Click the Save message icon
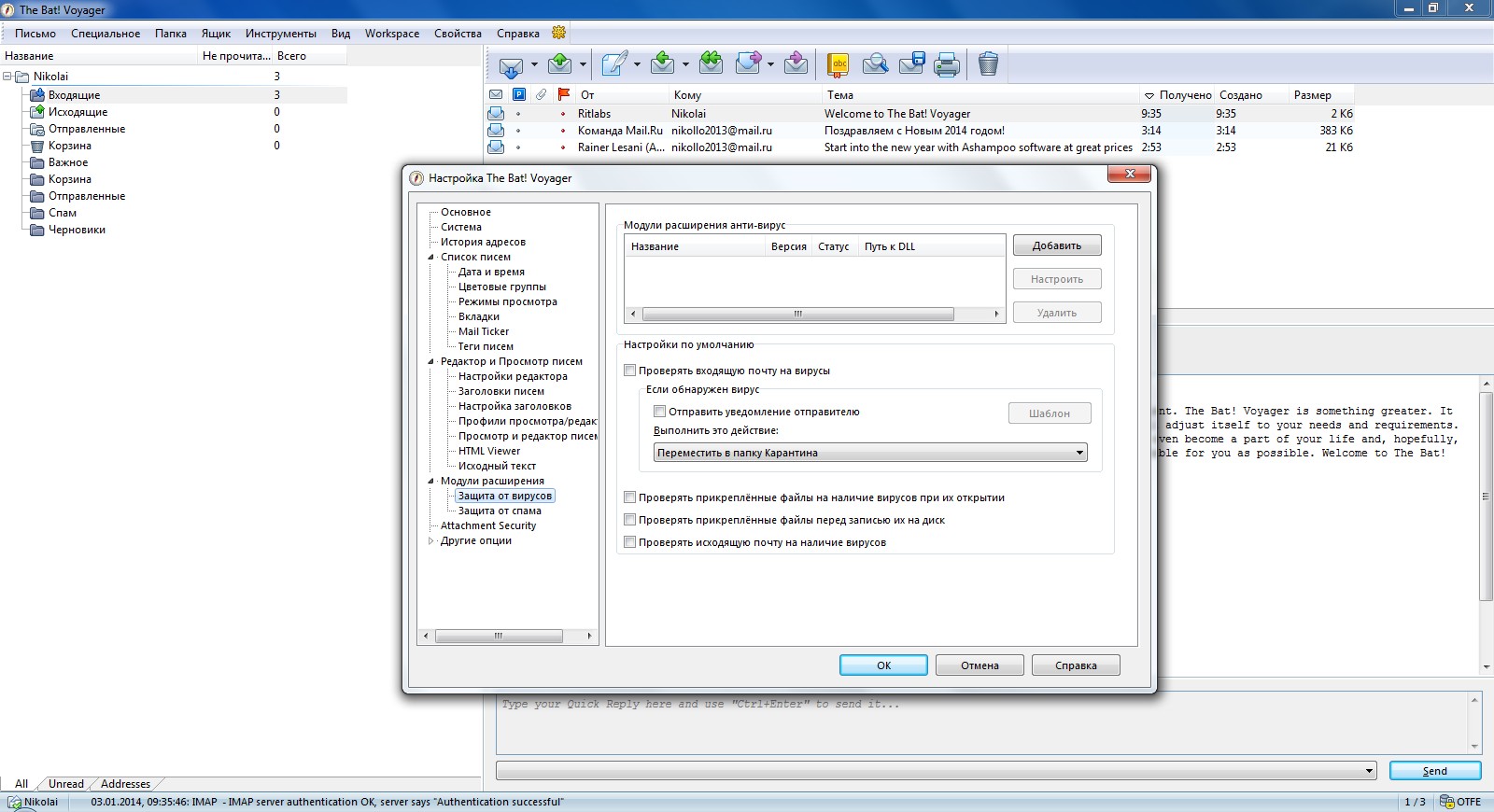 tap(911, 64)
